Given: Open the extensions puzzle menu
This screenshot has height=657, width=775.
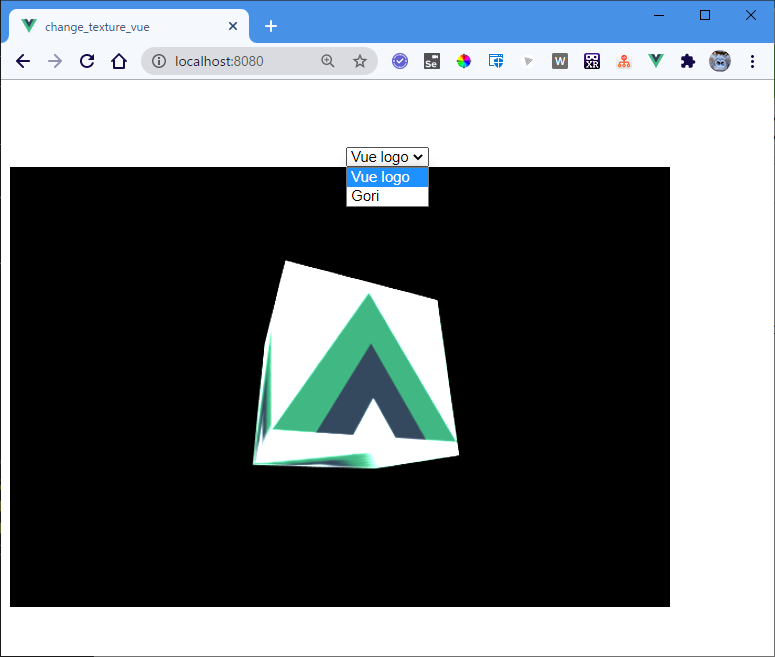Looking at the screenshot, I should click(x=688, y=61).
